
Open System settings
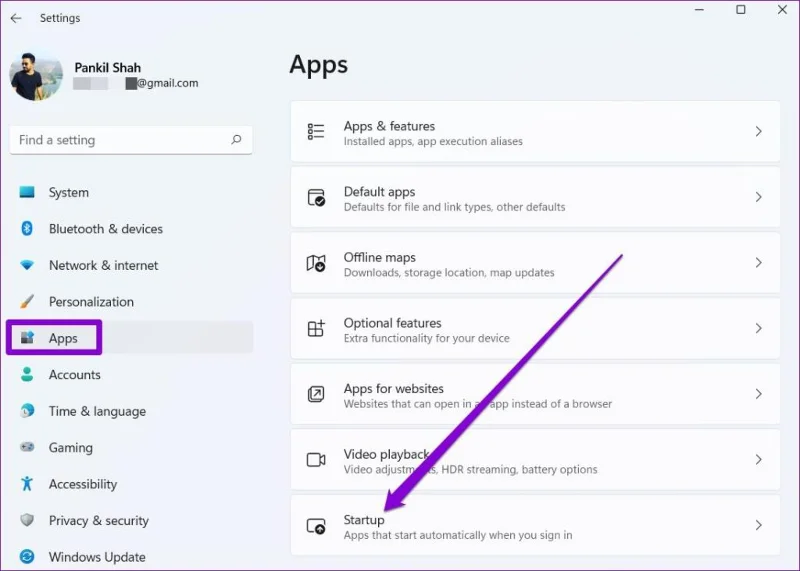click(x=131, y=192)
